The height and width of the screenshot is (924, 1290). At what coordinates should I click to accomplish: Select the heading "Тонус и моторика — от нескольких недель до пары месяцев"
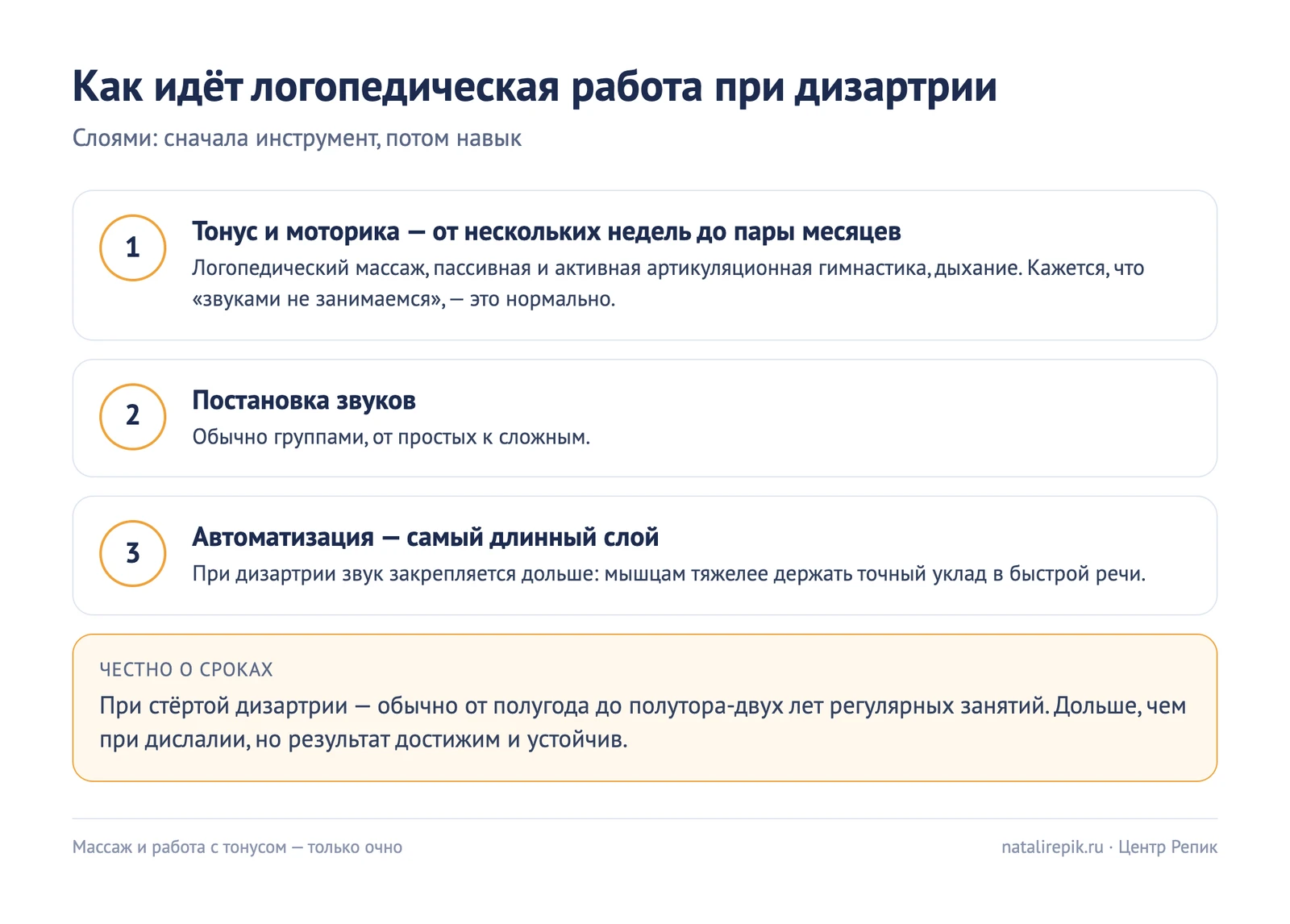[546, 231]
